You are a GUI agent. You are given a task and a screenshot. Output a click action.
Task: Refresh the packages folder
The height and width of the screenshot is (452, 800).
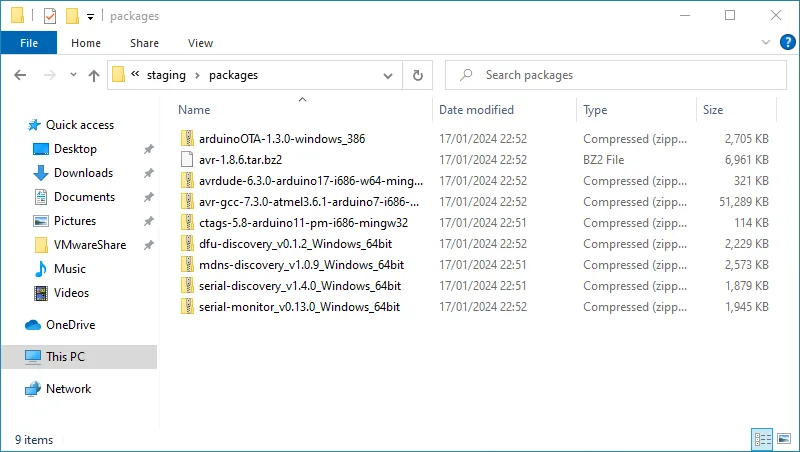(x=418, y=76)
